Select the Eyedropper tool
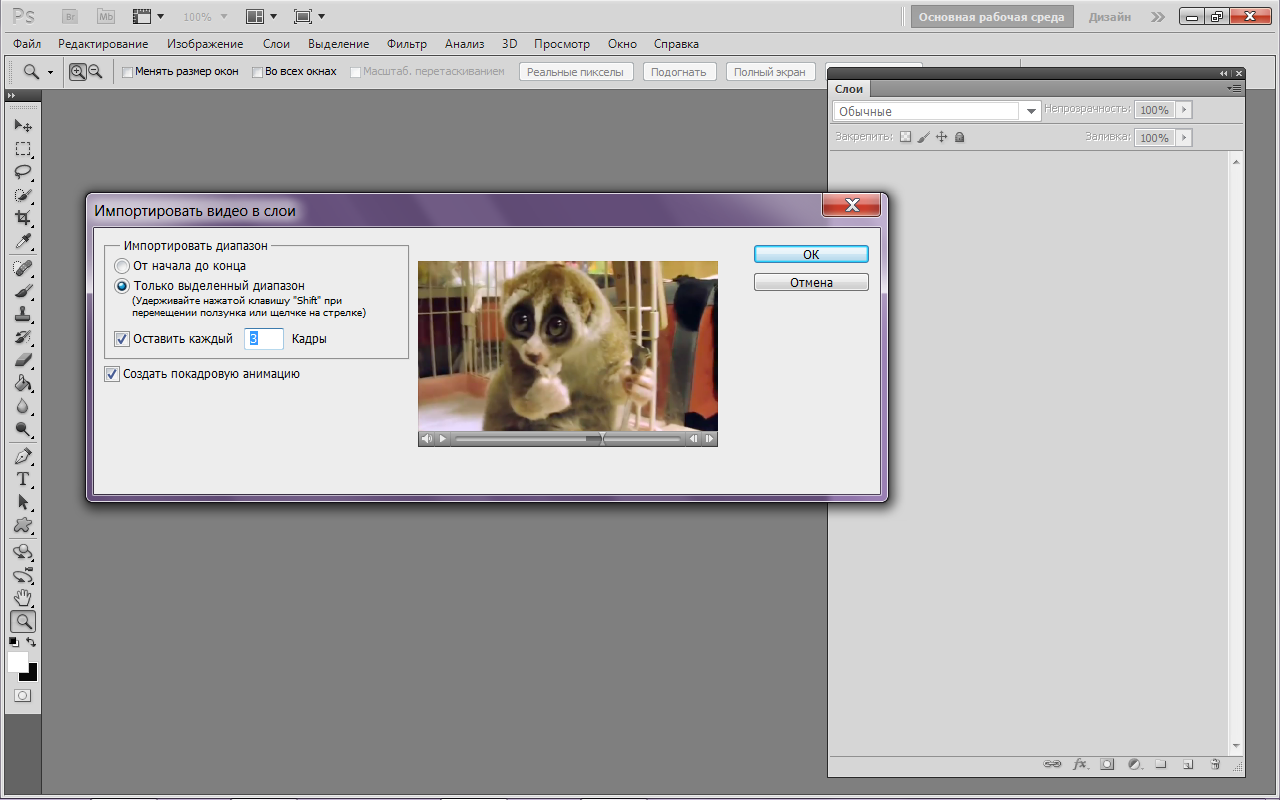1280x800 pixels. coord(23,242)
